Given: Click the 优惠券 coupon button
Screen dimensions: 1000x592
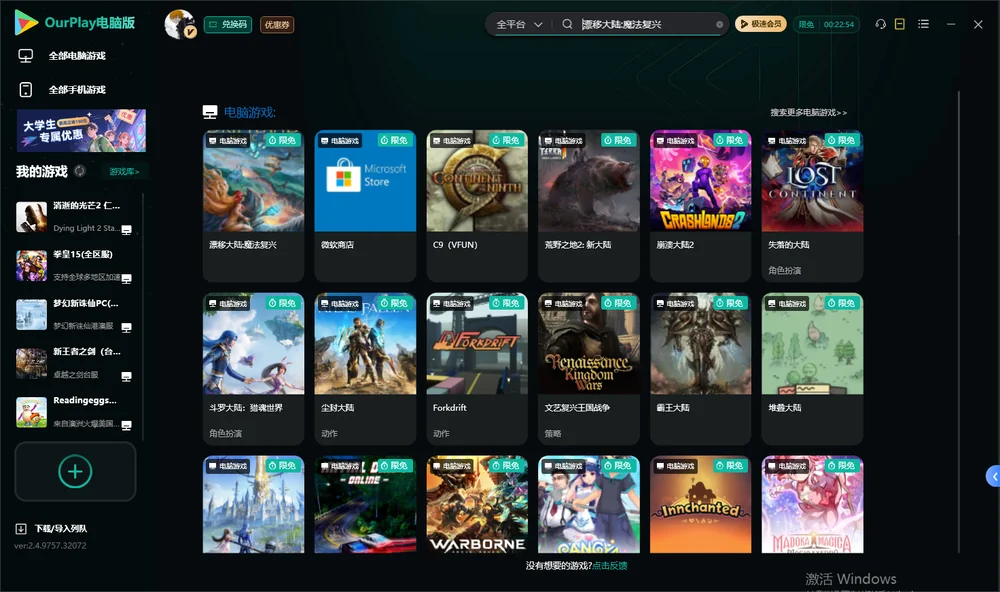Looking at the screenshot, I should (277, 25).
